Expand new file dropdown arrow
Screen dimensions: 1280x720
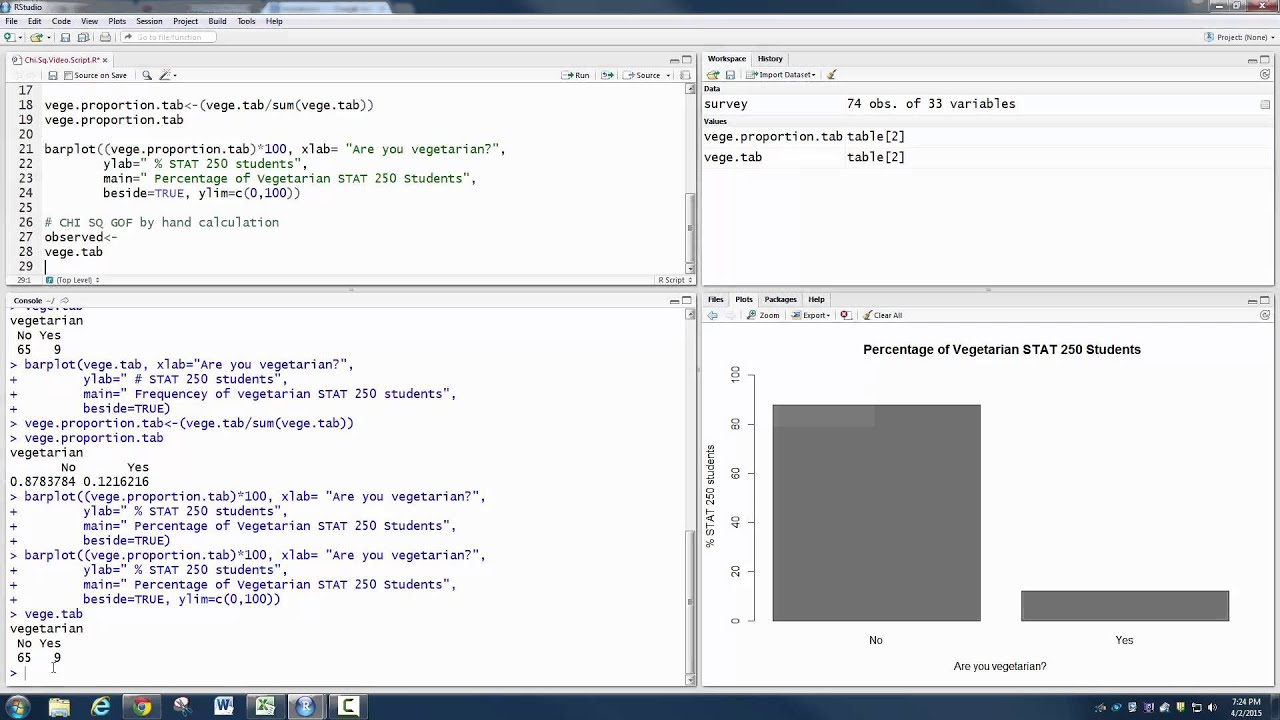coord(20,37)
